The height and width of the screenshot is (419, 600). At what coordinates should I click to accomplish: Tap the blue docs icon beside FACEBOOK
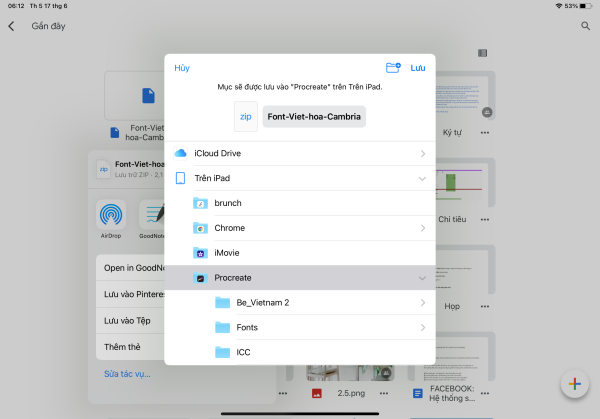(417, 393)
